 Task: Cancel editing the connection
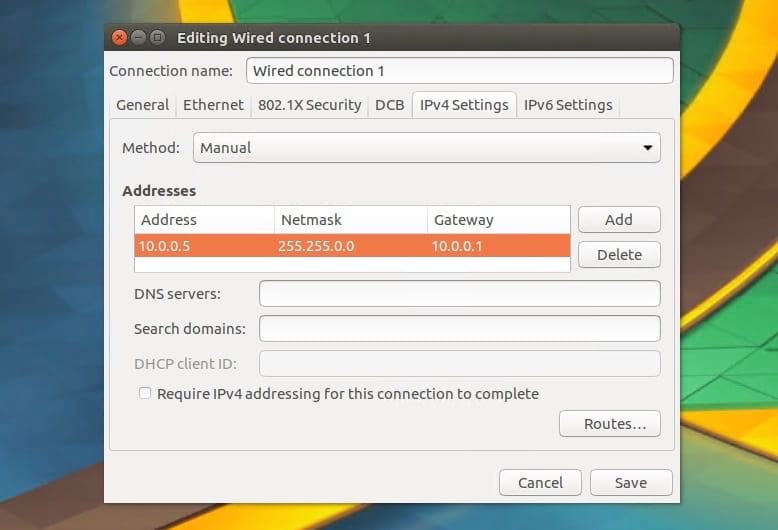pos(540,482)
